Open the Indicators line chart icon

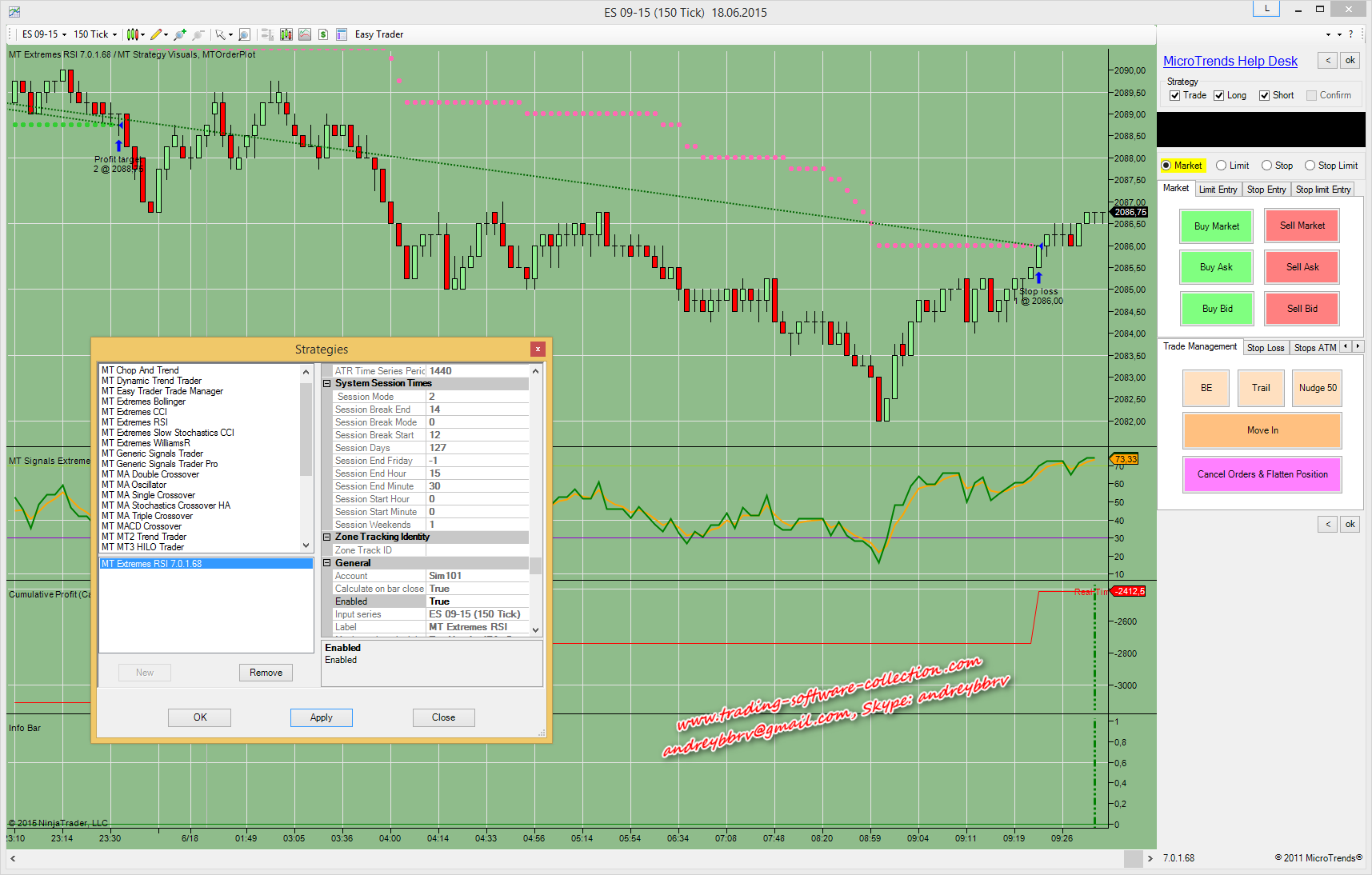point(305,34)
